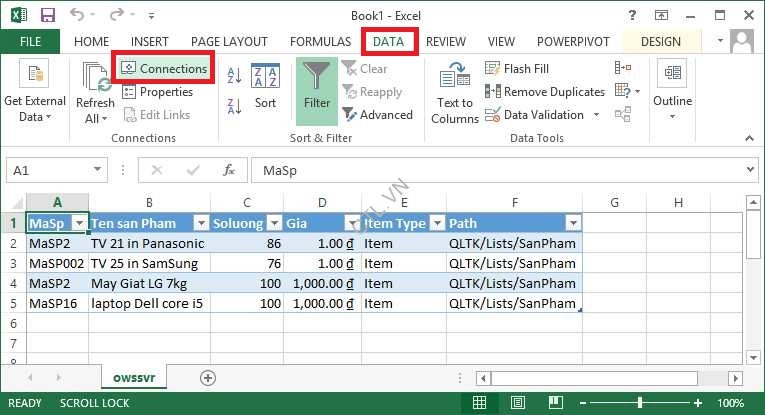This screenshot has height=415, width=765.
Task: Collapse the ribbon with the arrow
Action: tap(749, 138)
